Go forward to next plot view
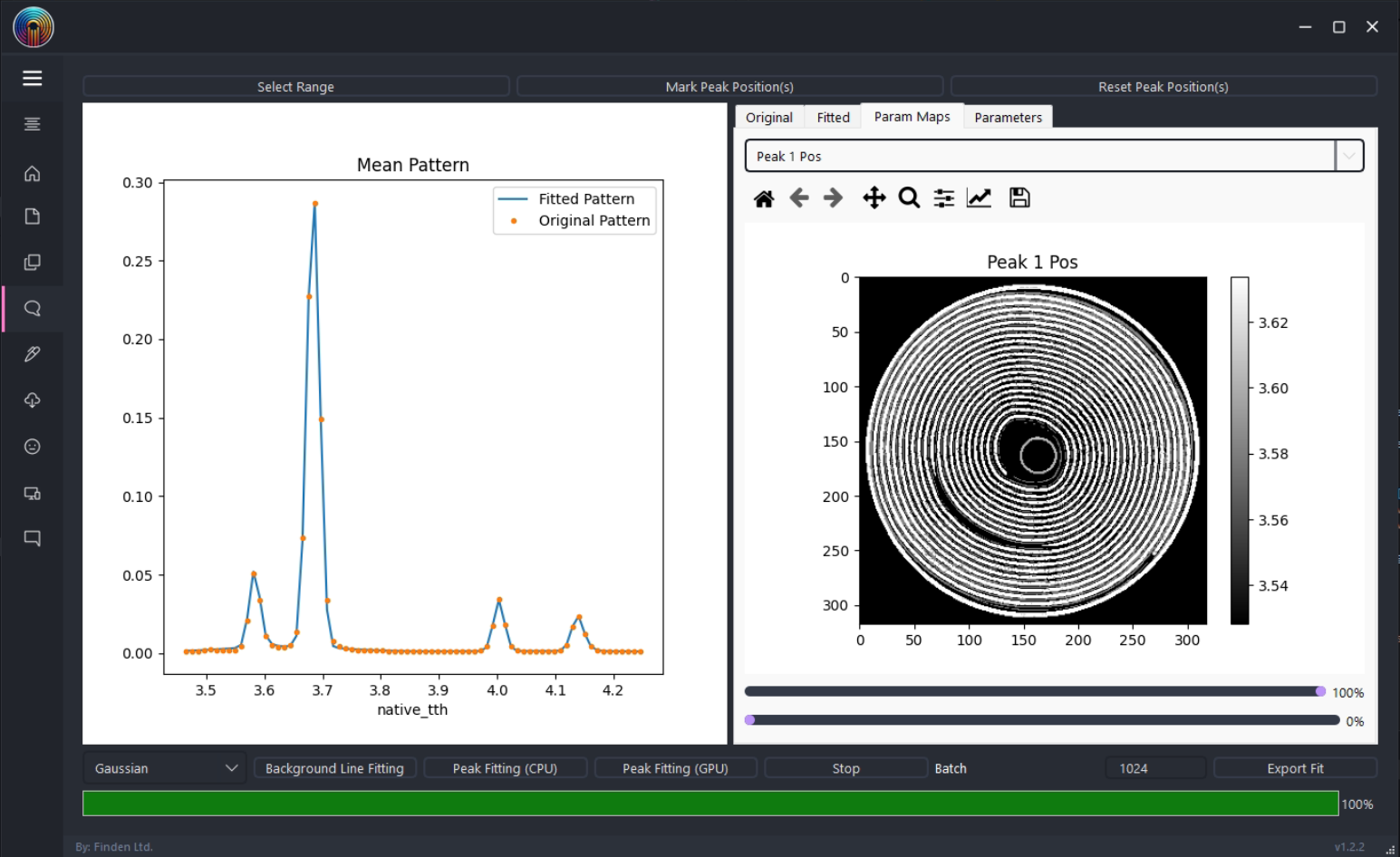The image size is (1400, 857). [834, 197]
